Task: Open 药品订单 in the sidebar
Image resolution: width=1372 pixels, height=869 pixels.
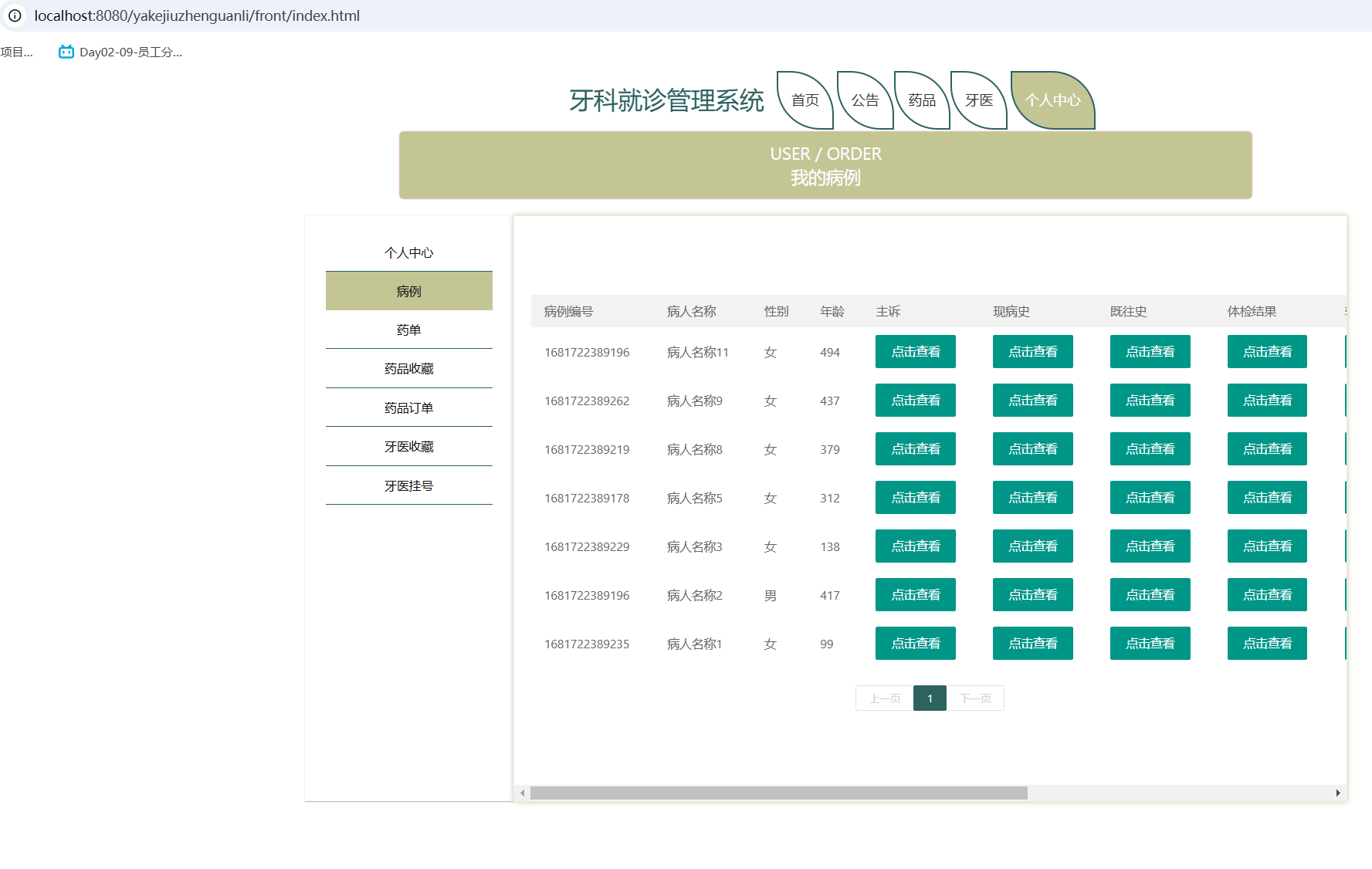Action: pos(409,407)
